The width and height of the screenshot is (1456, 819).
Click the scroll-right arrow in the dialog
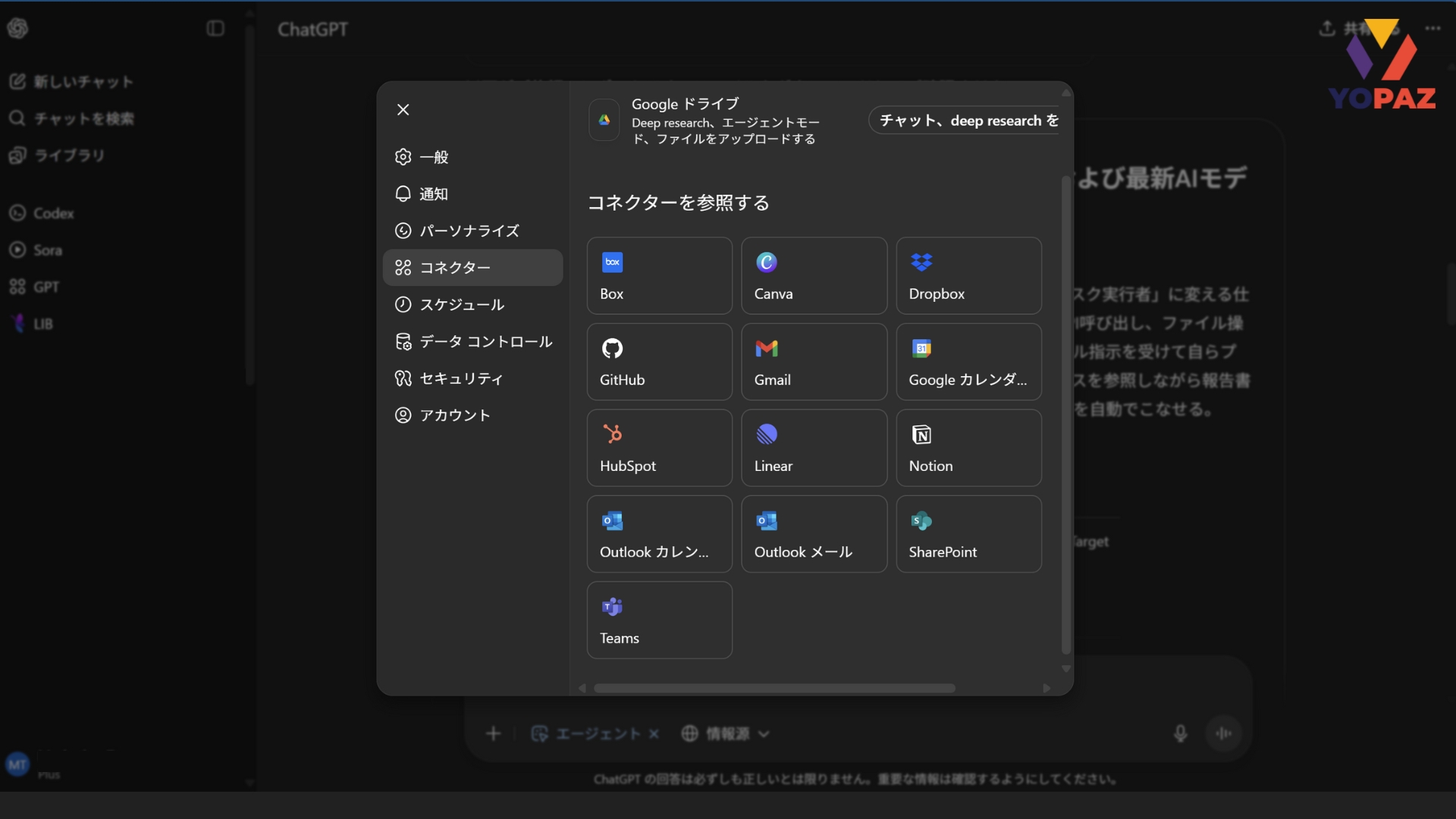1046,689
